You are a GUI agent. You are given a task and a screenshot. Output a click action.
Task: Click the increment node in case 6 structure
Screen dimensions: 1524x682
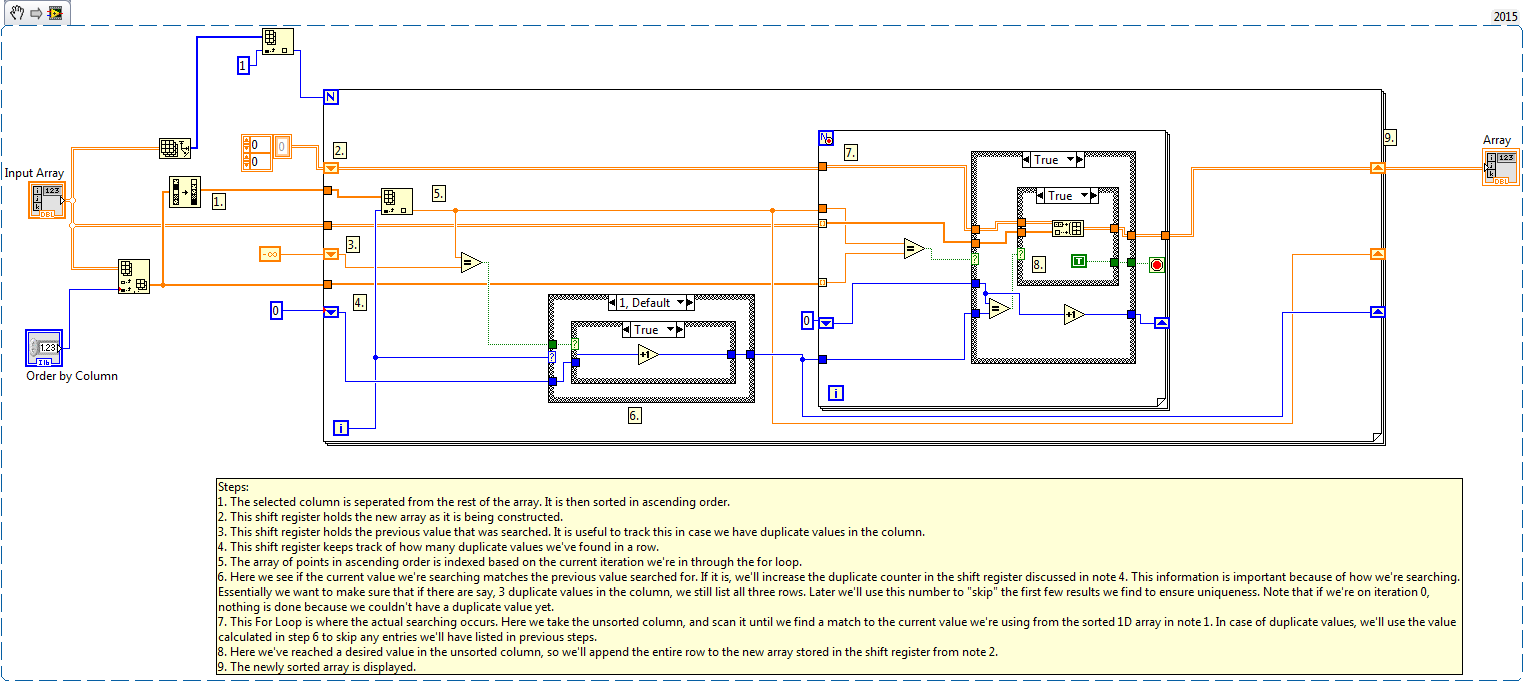648,354
